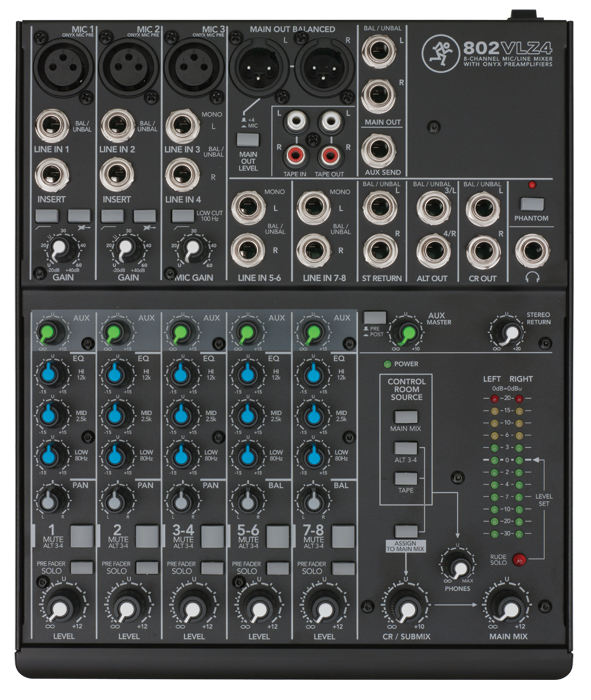Enable PRE FADER SOLO on channel 3-4
This screenshot has width=591, height=700.
click(x=212, y=568)
